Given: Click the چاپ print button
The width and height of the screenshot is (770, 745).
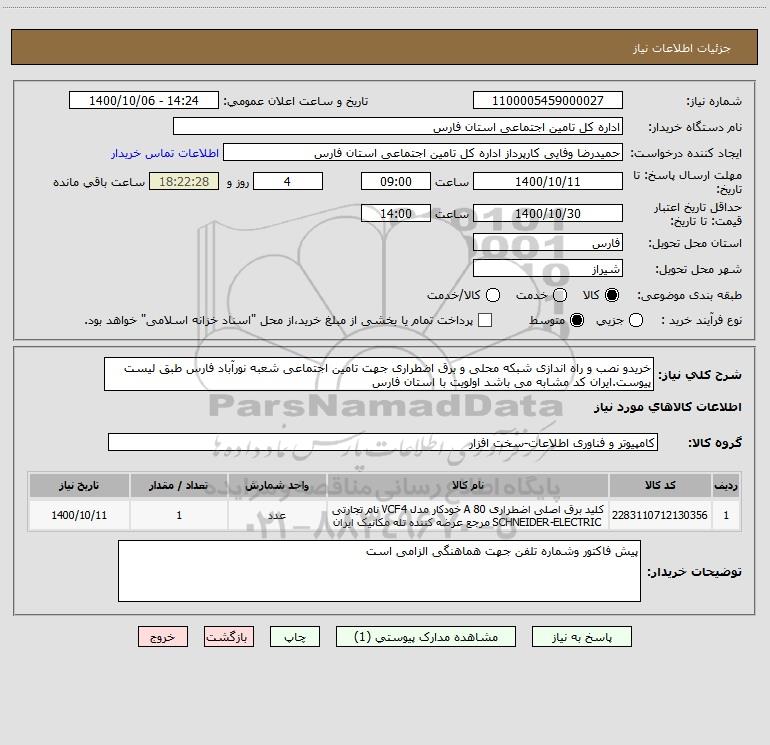Looking at the screenshot, I should pyautogui.click(x=295, y=637).
